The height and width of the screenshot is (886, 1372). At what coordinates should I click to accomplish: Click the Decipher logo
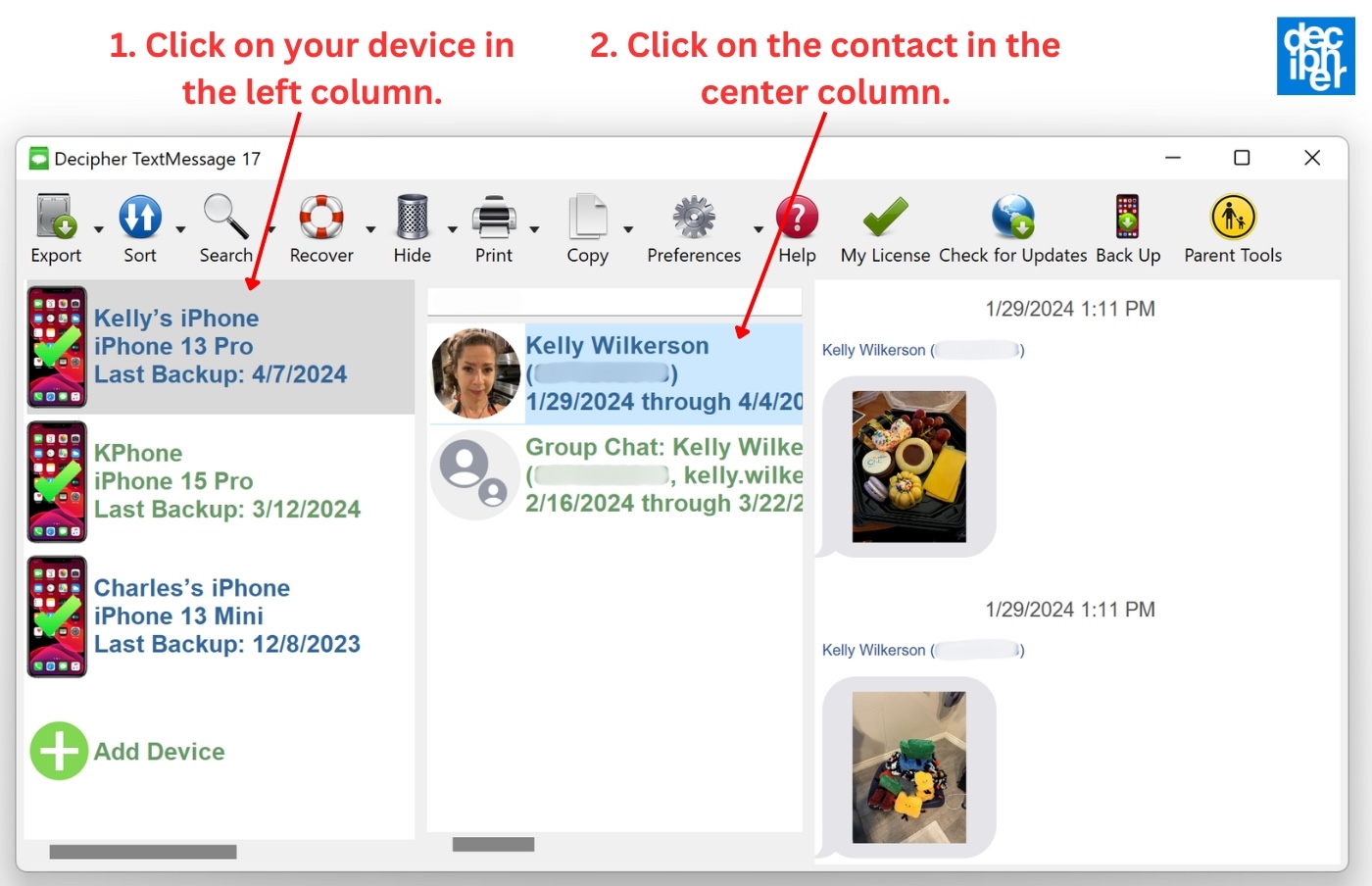tap(1316, 55)
